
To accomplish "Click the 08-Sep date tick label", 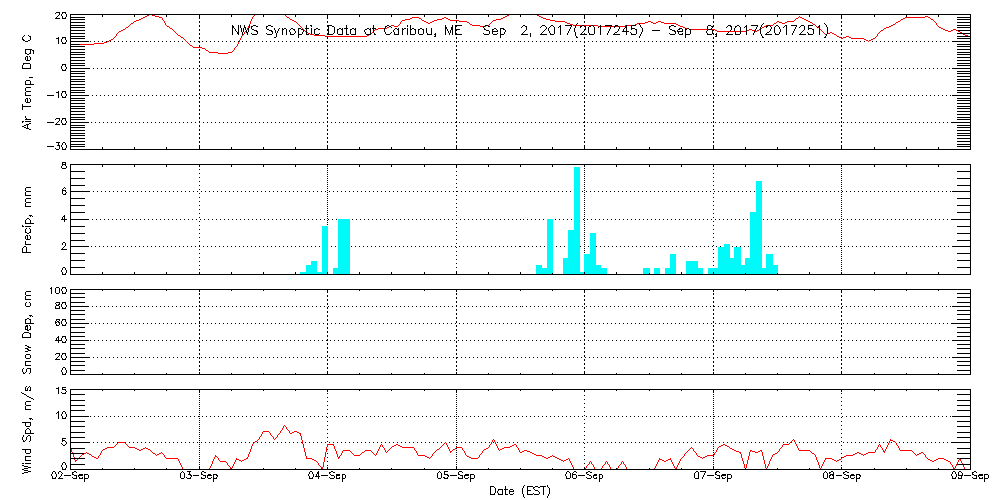I will pos(841,478).
